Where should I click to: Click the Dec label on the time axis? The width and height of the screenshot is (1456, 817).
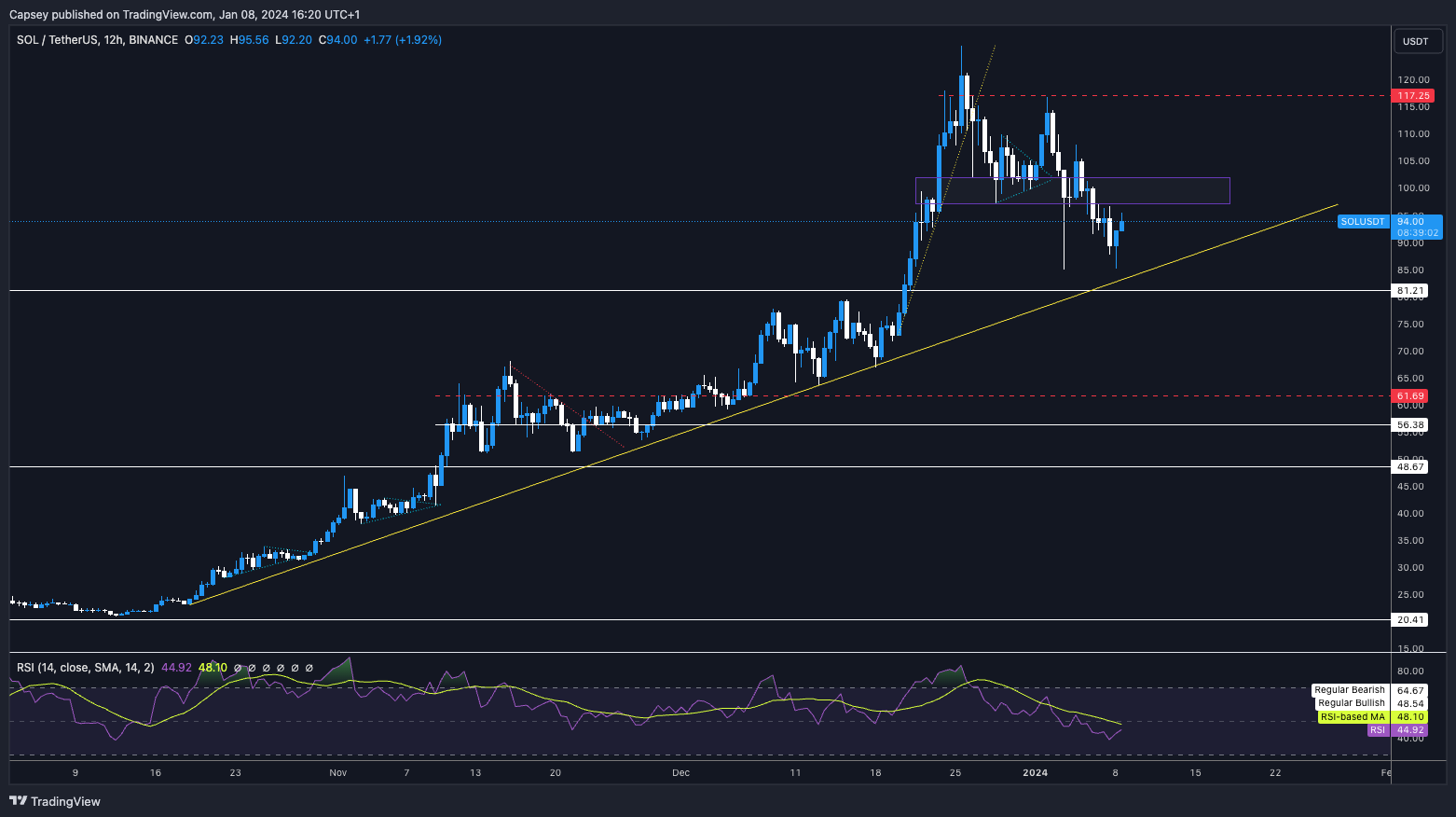click(681, 772)
